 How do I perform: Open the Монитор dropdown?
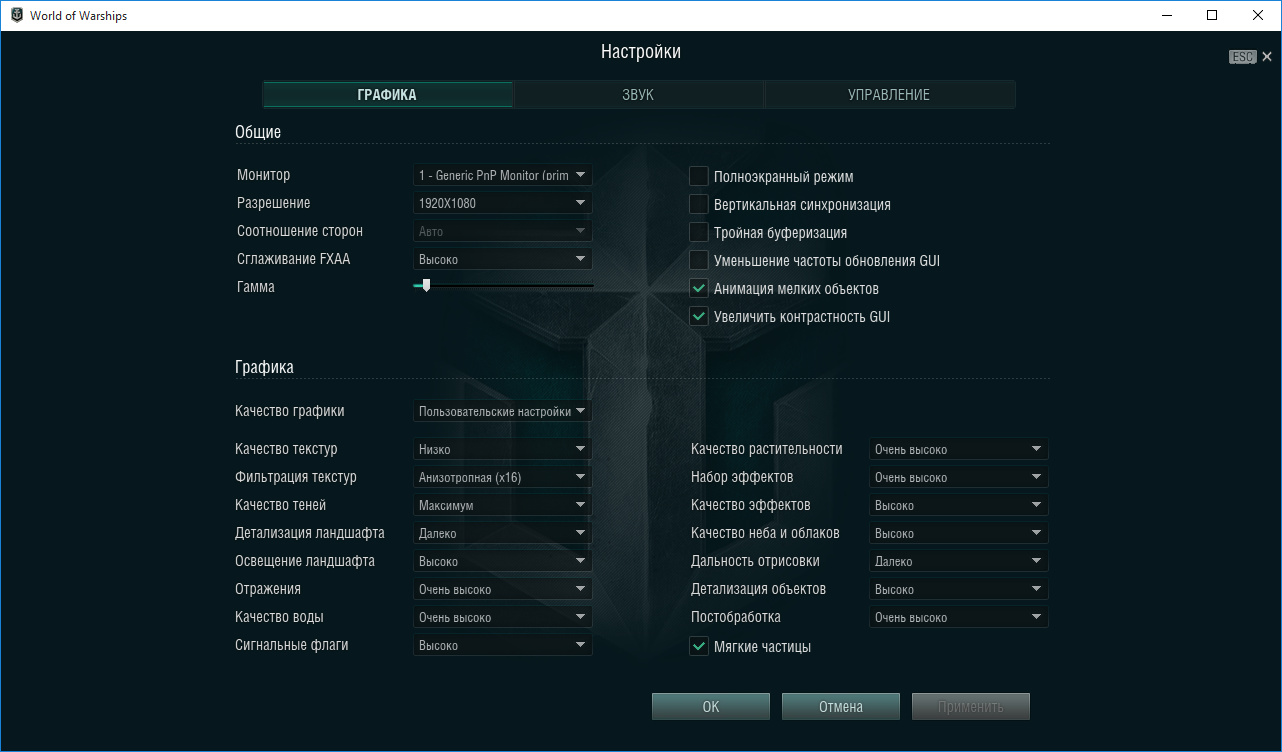tap(503, 175)
